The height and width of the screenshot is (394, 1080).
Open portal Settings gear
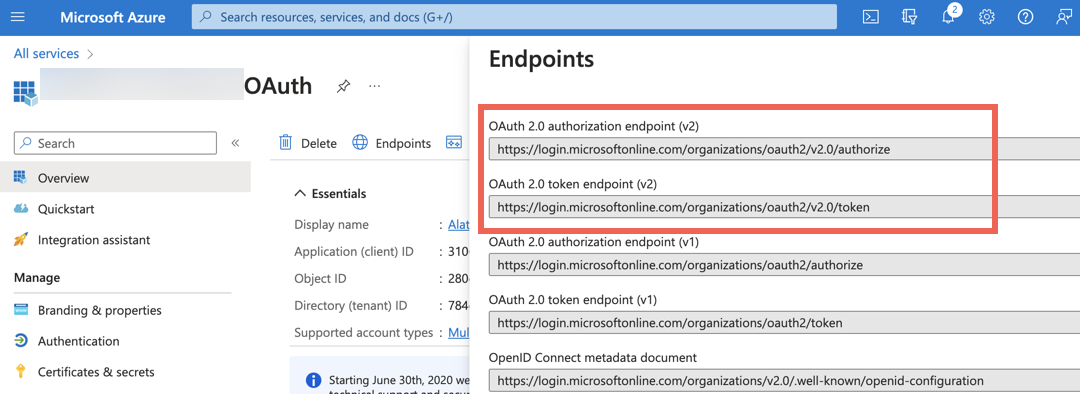coord(987,17)
